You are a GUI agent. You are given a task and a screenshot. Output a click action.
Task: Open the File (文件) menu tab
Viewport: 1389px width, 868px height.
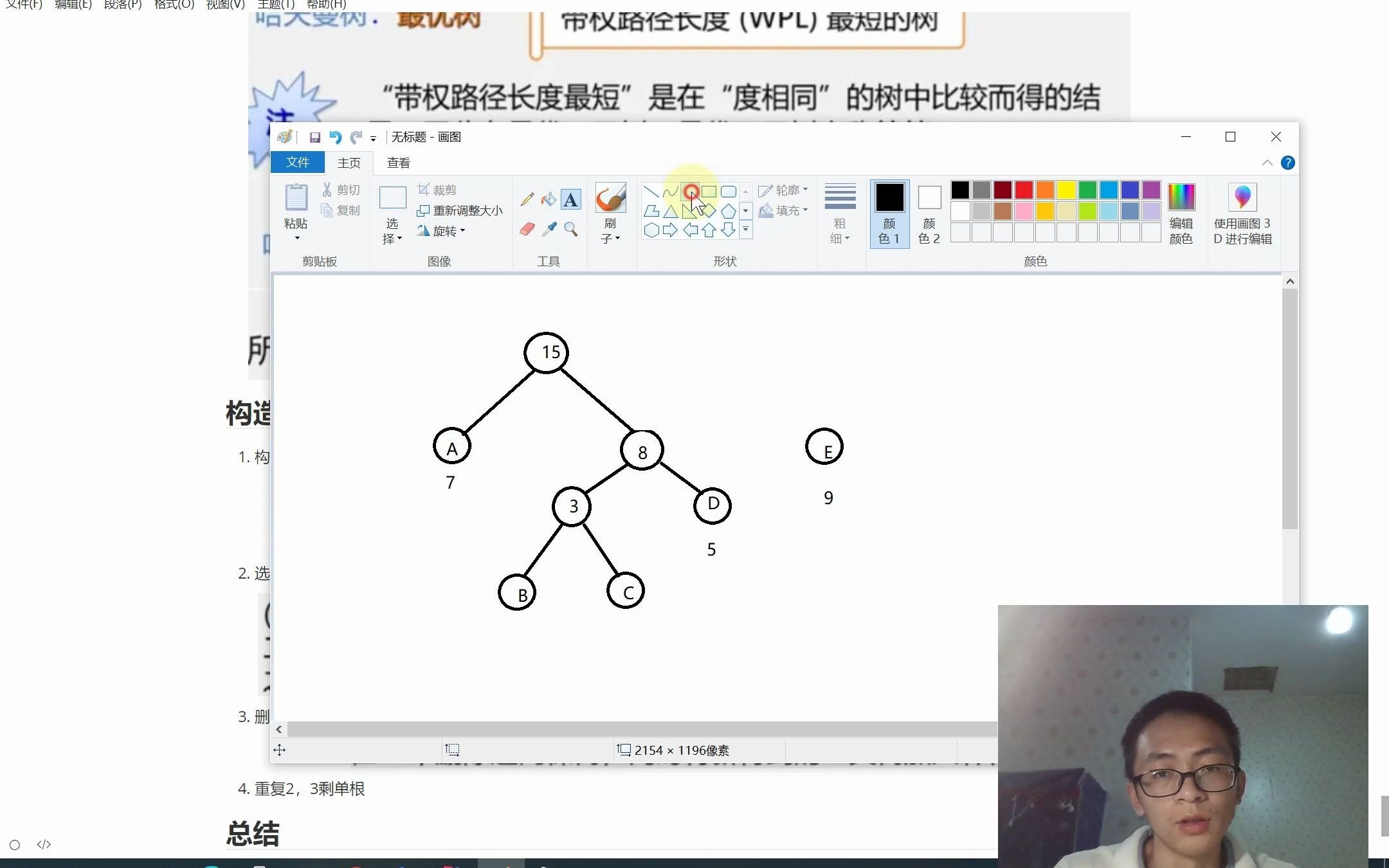[297, 163]
